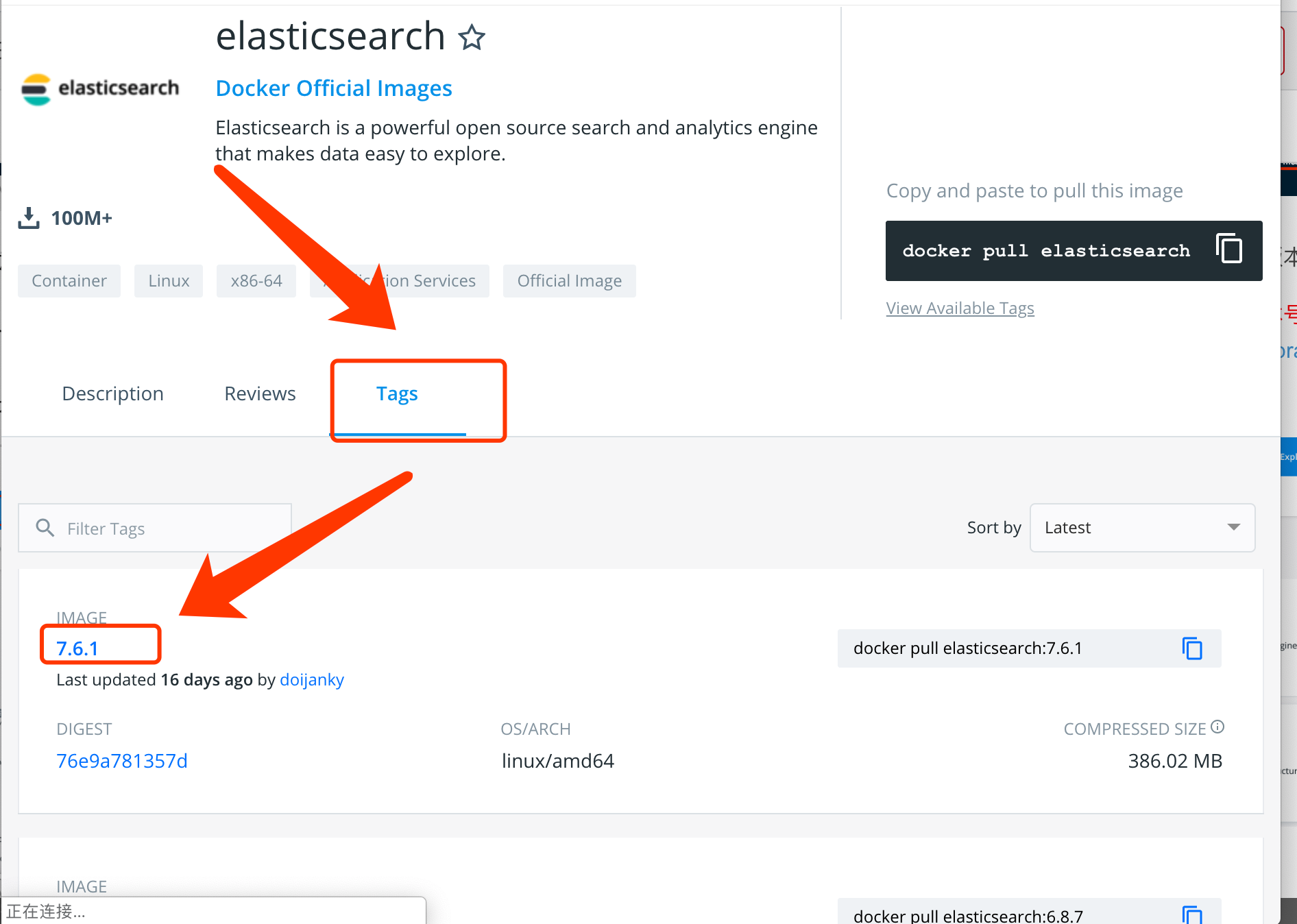Focus the Filter Tags input field
Viewport: 1297px width, 924px height.
pyautogui.click(x=155, y=528)
